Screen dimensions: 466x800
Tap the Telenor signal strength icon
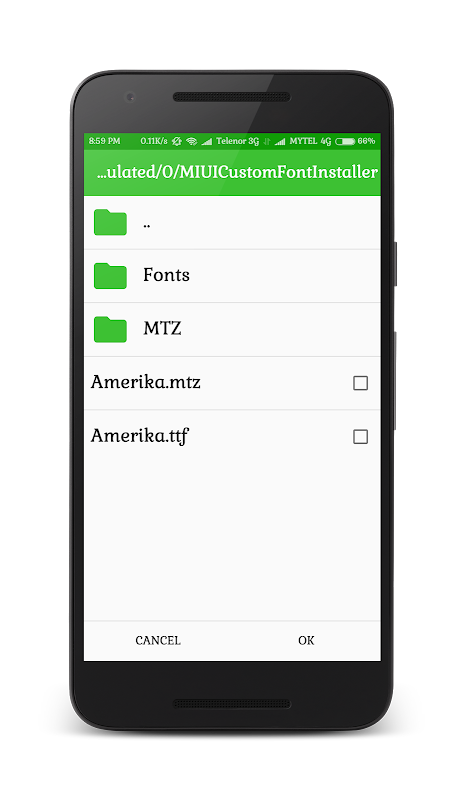[207, 141]
